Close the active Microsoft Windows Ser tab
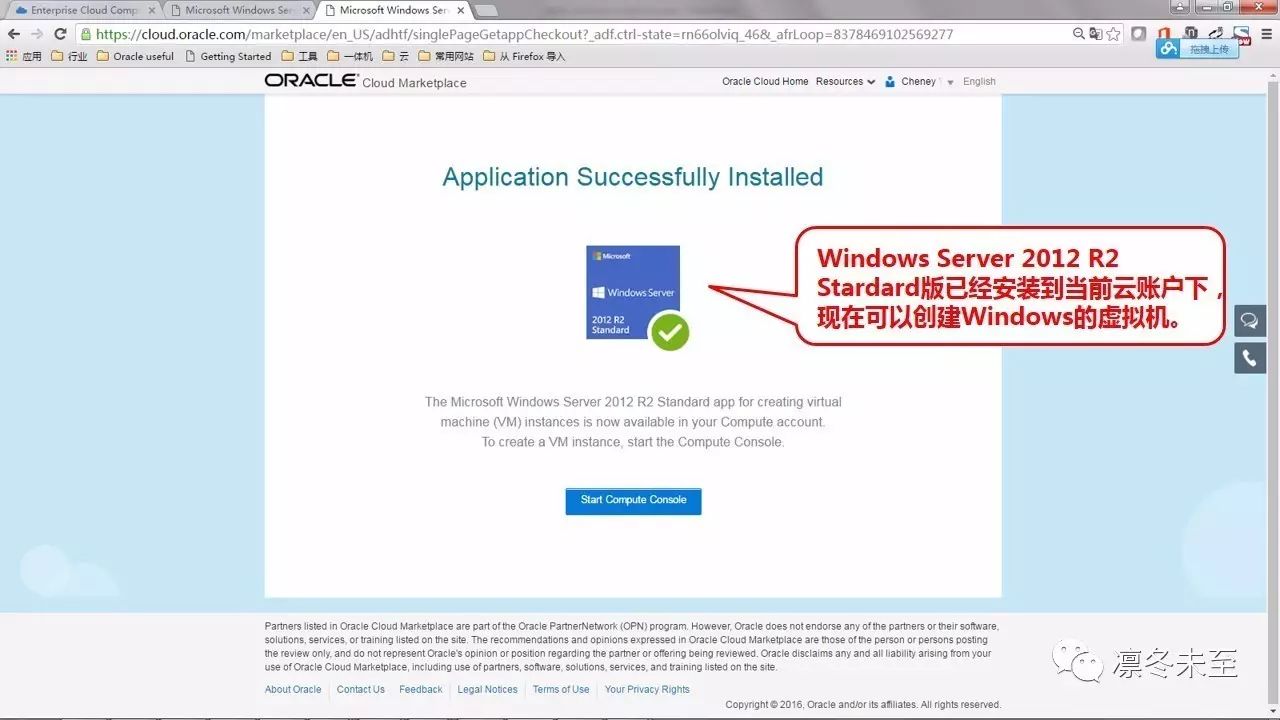Image resolution: width=1280 pixels, height=720 pixels. (460, 11)
